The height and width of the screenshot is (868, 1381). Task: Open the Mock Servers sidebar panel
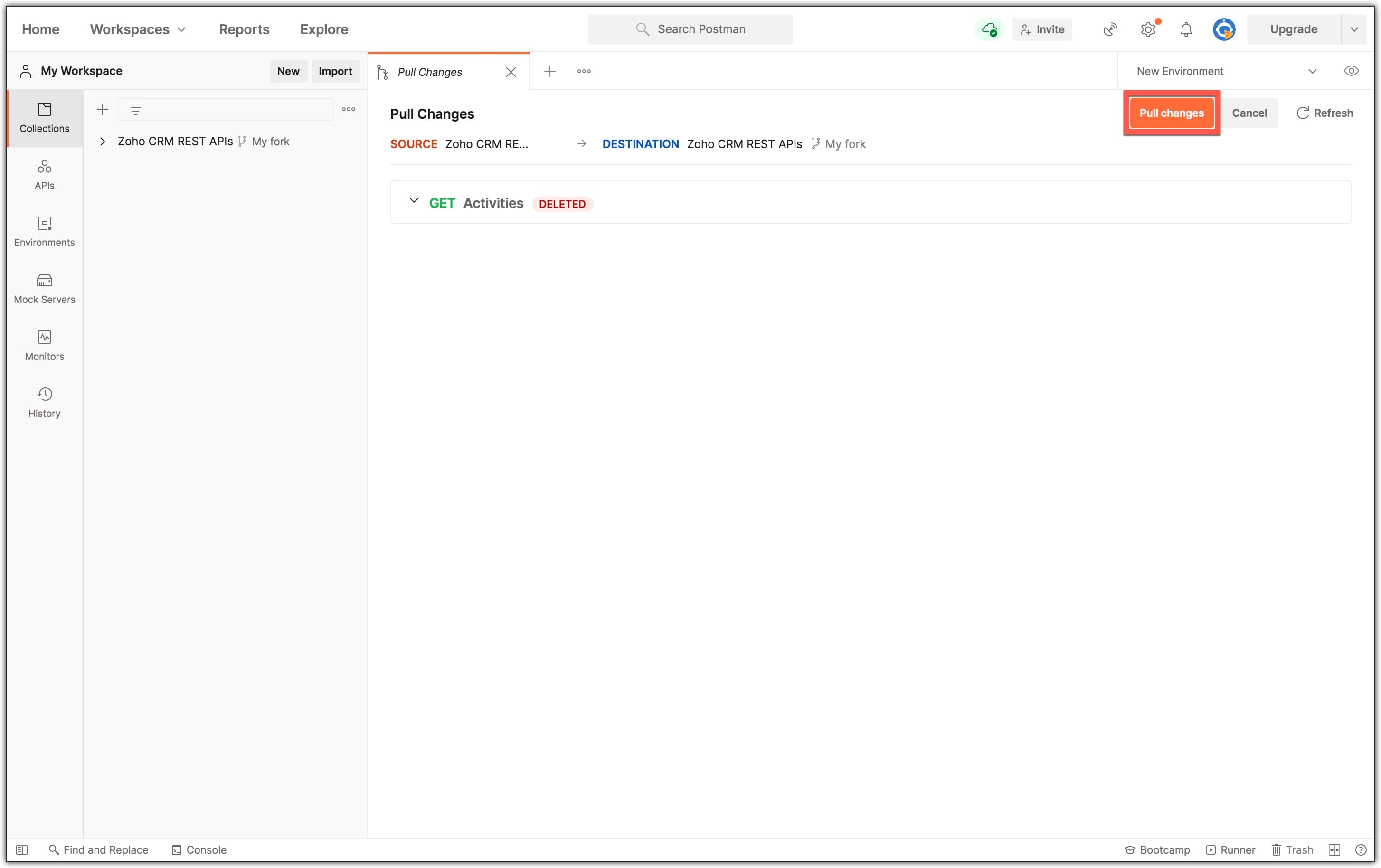pos(44,288)
